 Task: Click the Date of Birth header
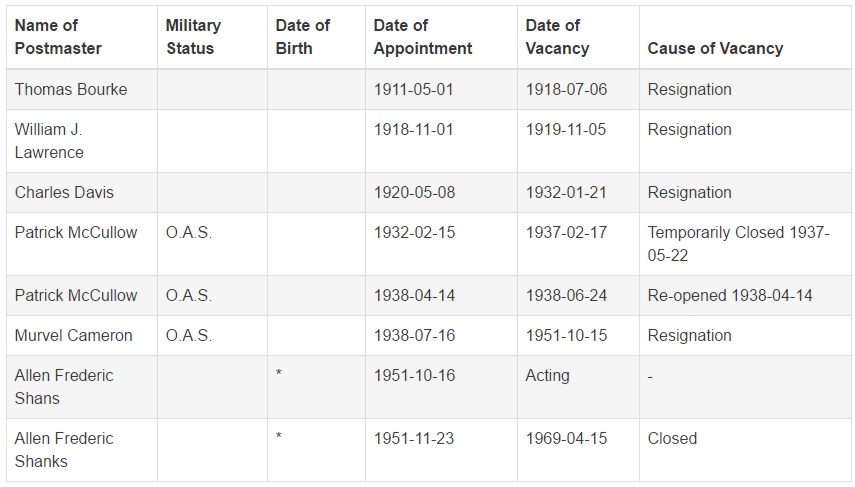[x=303, y=37]
